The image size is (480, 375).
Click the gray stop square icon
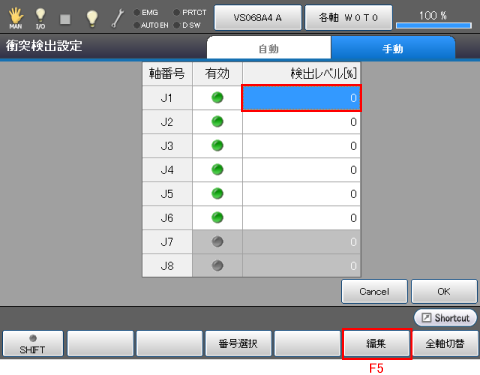tap(65, 19)
